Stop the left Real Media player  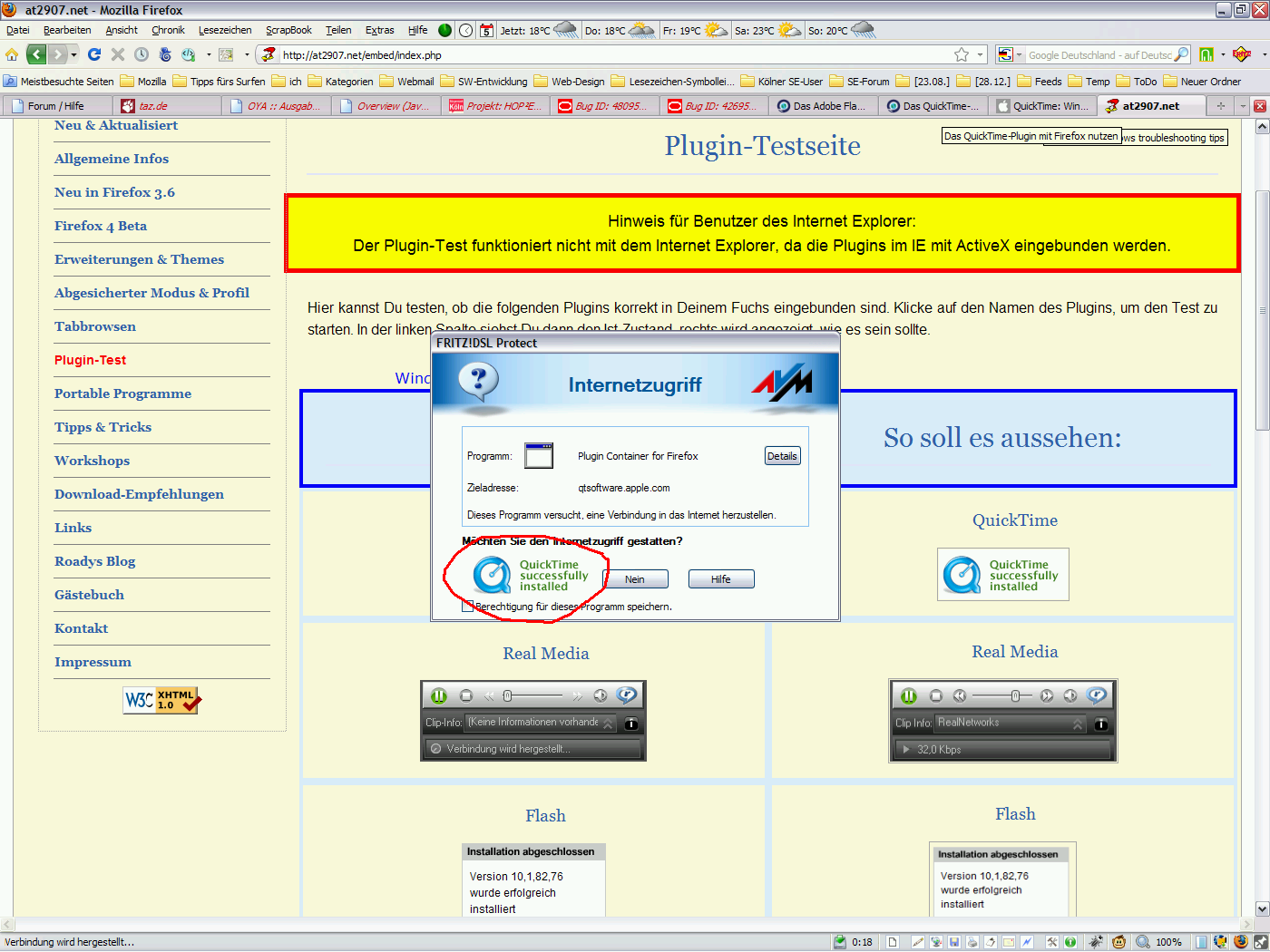point(466,695)
